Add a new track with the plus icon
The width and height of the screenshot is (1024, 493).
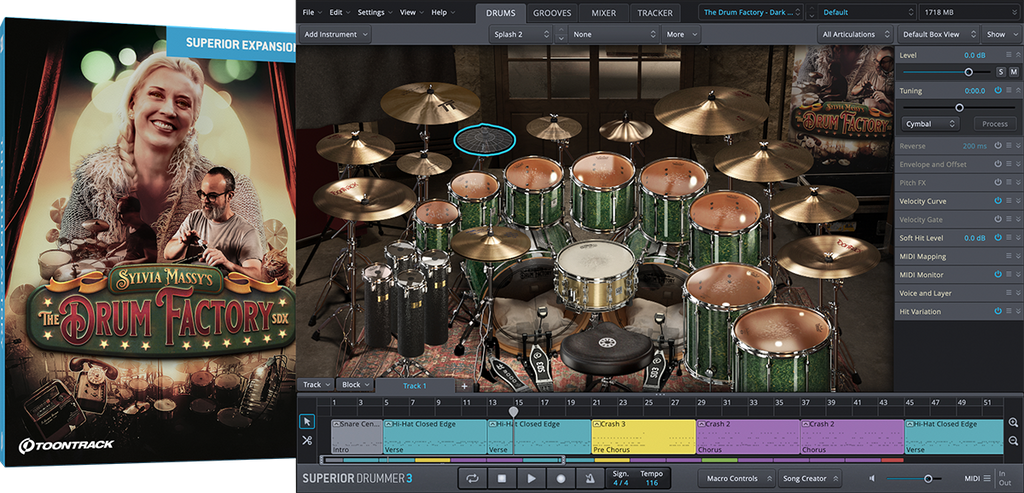464,385
